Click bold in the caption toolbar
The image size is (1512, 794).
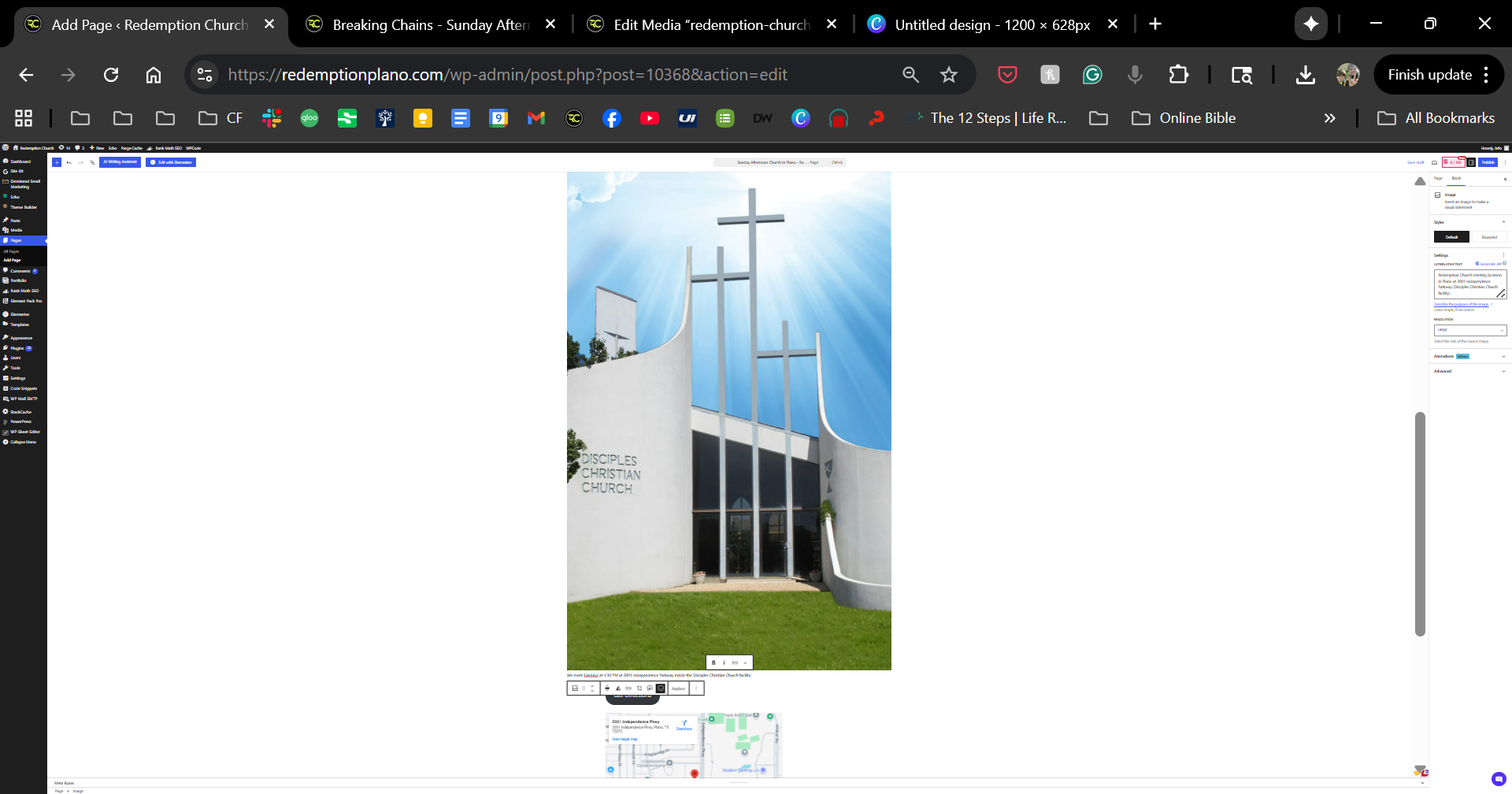click(713, 662)
